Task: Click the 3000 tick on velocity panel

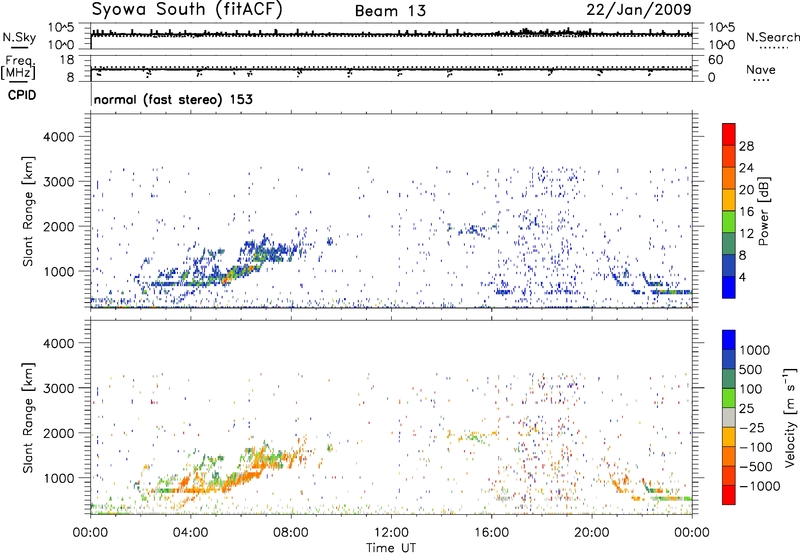Action: click(58, 388)
